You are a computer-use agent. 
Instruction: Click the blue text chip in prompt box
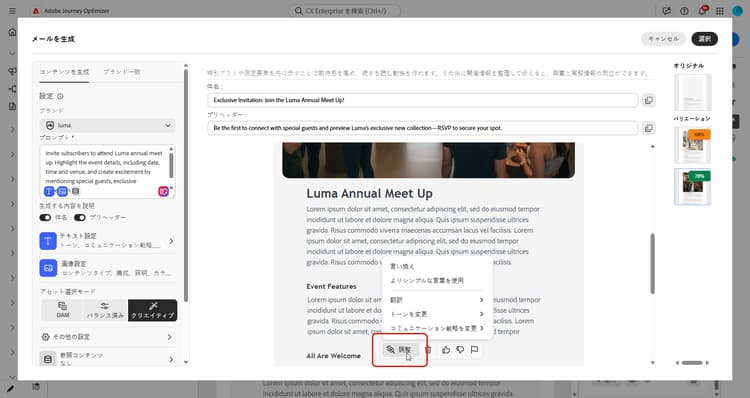pyautogui.click(x=49, y=191)
